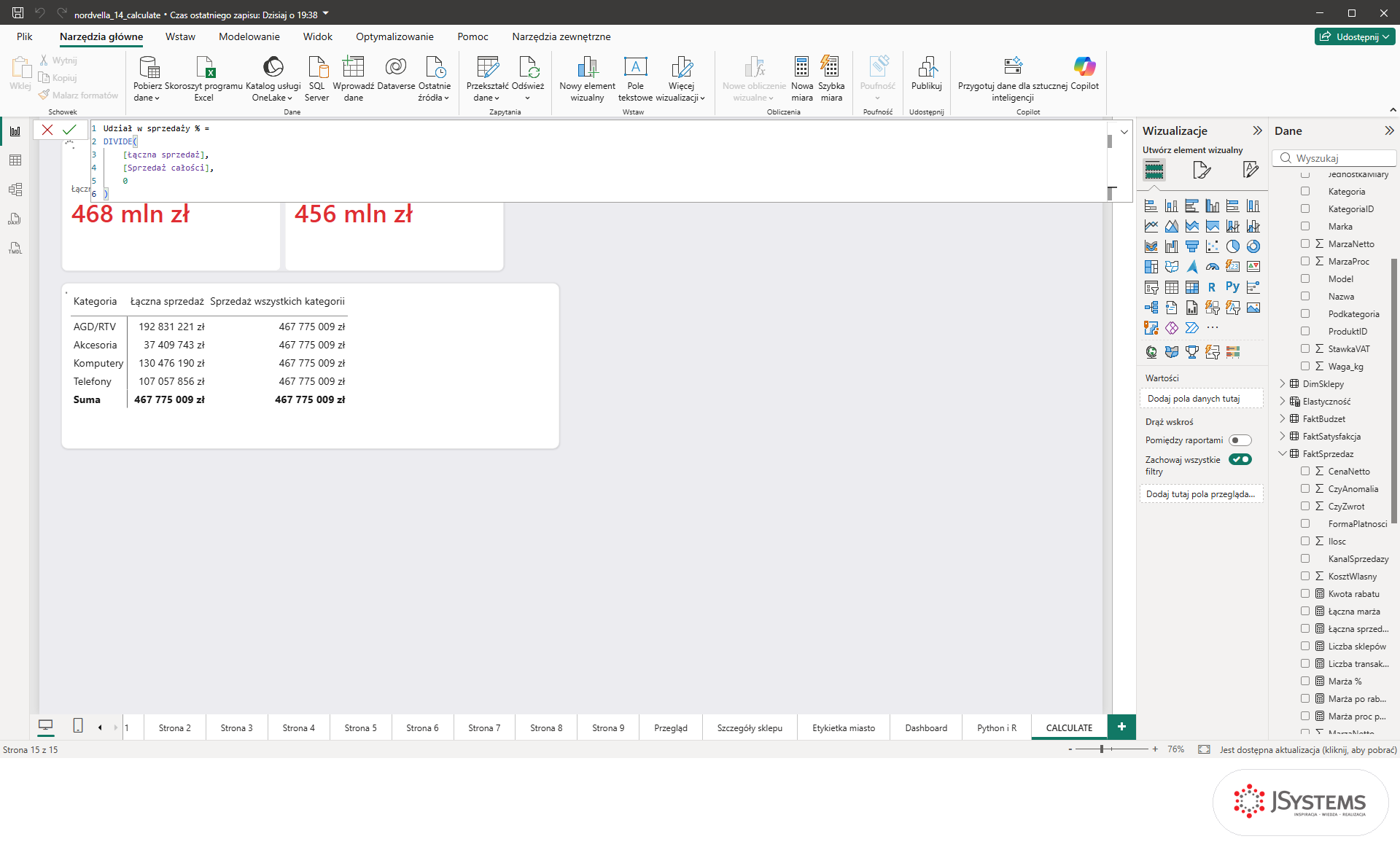Expand the DimSklepy table
Screen dimensions: 1400x847
coord(1282,384)
